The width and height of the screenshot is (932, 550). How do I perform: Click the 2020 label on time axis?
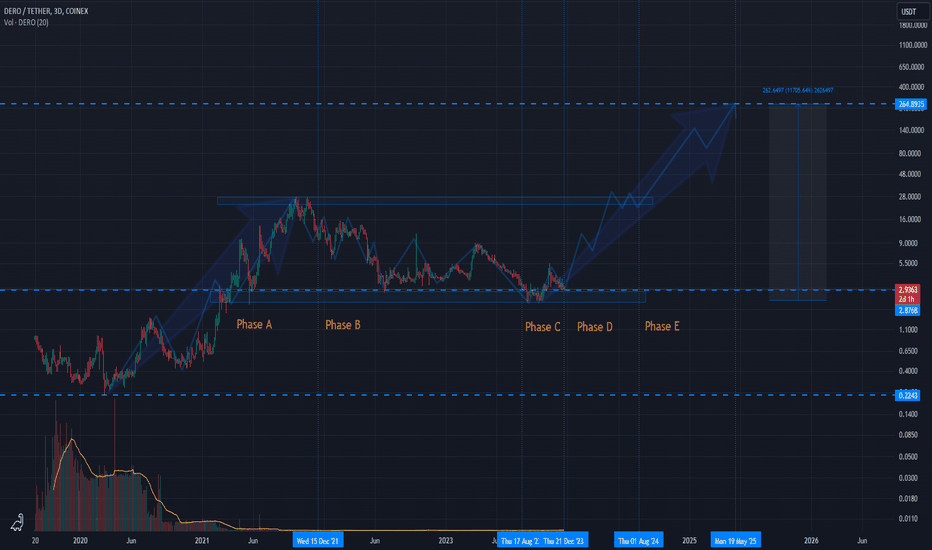(x=80, y=540)
